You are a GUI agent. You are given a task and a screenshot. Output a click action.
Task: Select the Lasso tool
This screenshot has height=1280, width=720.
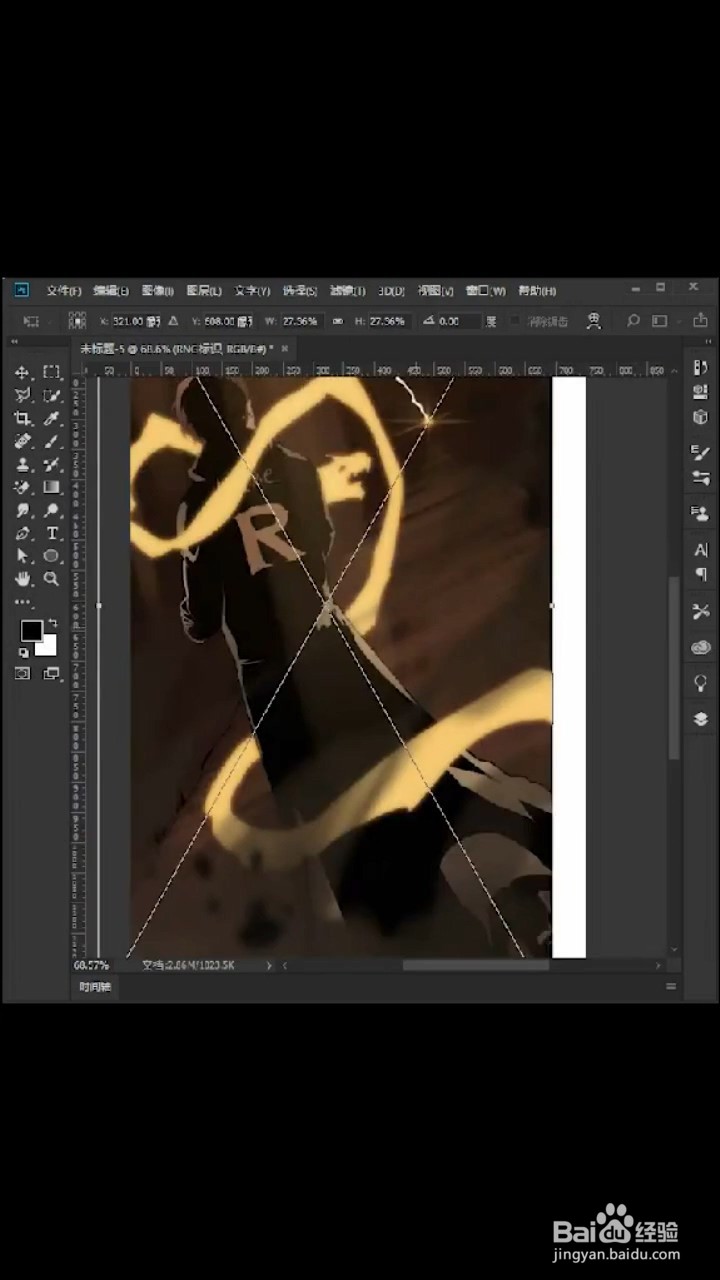click(x=22, y=395)
